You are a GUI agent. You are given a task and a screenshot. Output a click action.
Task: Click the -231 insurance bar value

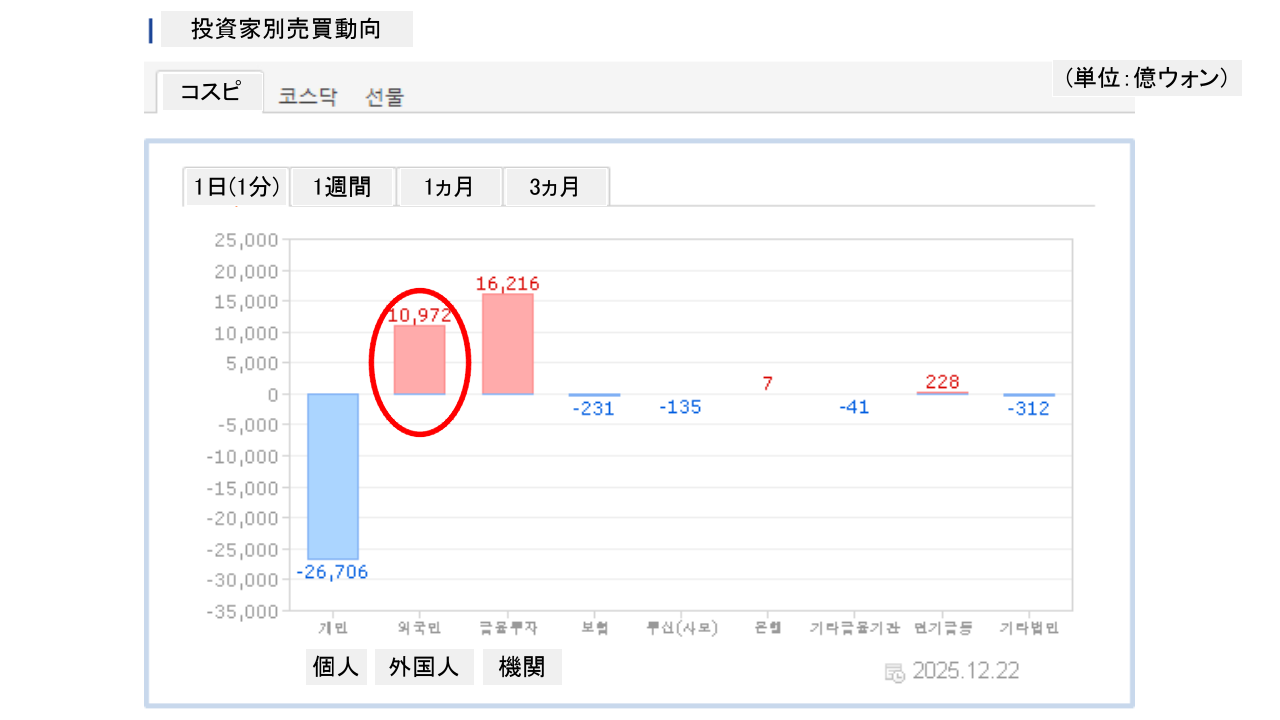pyautogui.click(x=594, y=409)
